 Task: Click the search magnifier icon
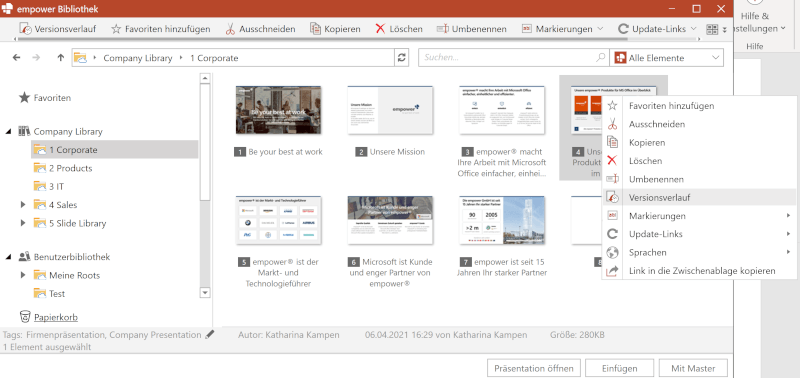(601, 58)
